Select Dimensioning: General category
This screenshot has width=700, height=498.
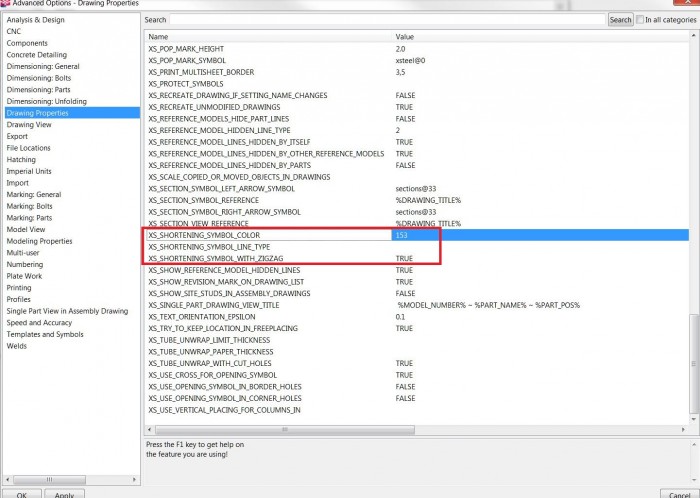coord(43,66)
